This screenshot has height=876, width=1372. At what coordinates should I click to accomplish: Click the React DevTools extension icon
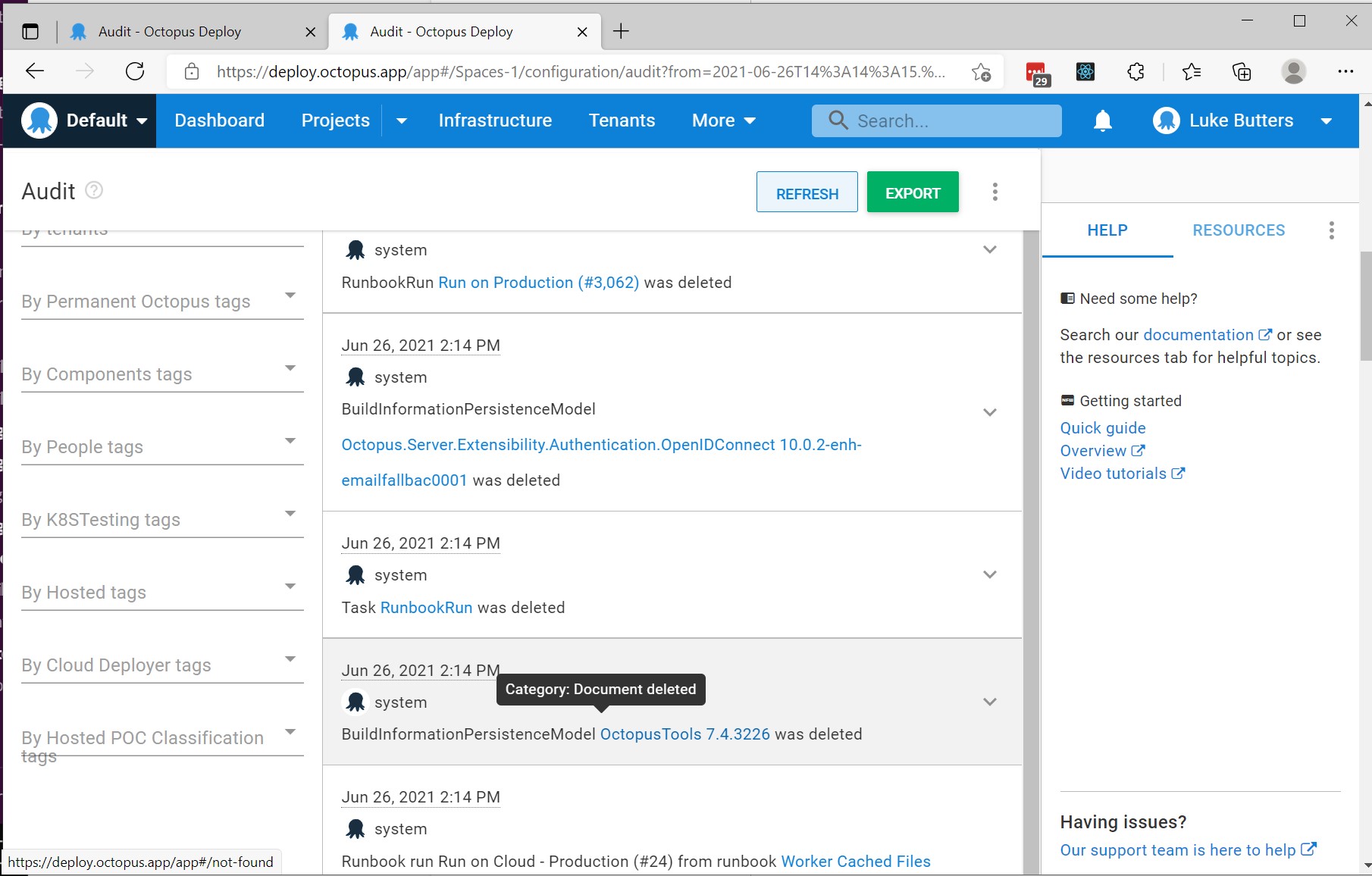pos(1085,72)
